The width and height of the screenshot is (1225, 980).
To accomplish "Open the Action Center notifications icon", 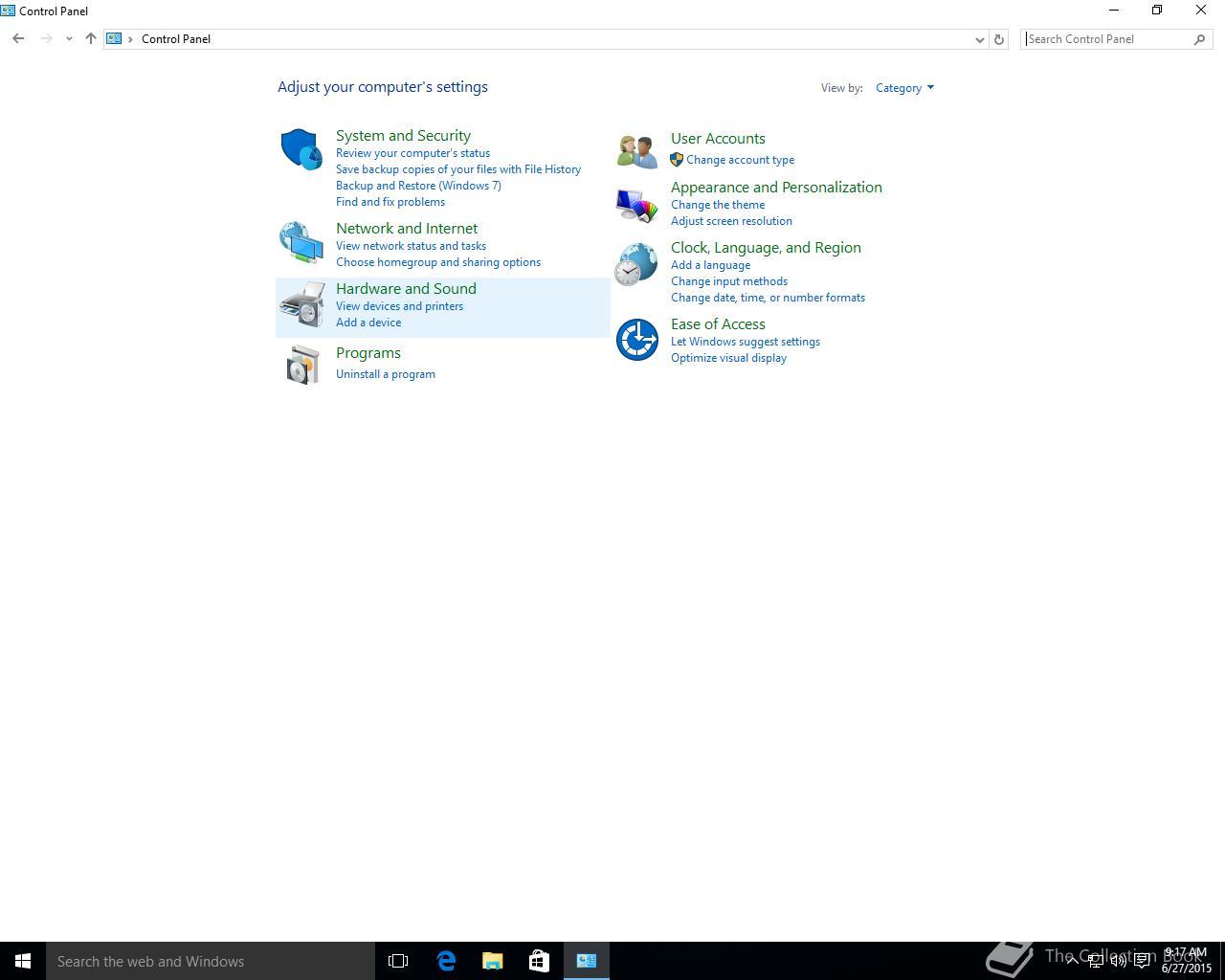I will click(x=1142, y=962).
